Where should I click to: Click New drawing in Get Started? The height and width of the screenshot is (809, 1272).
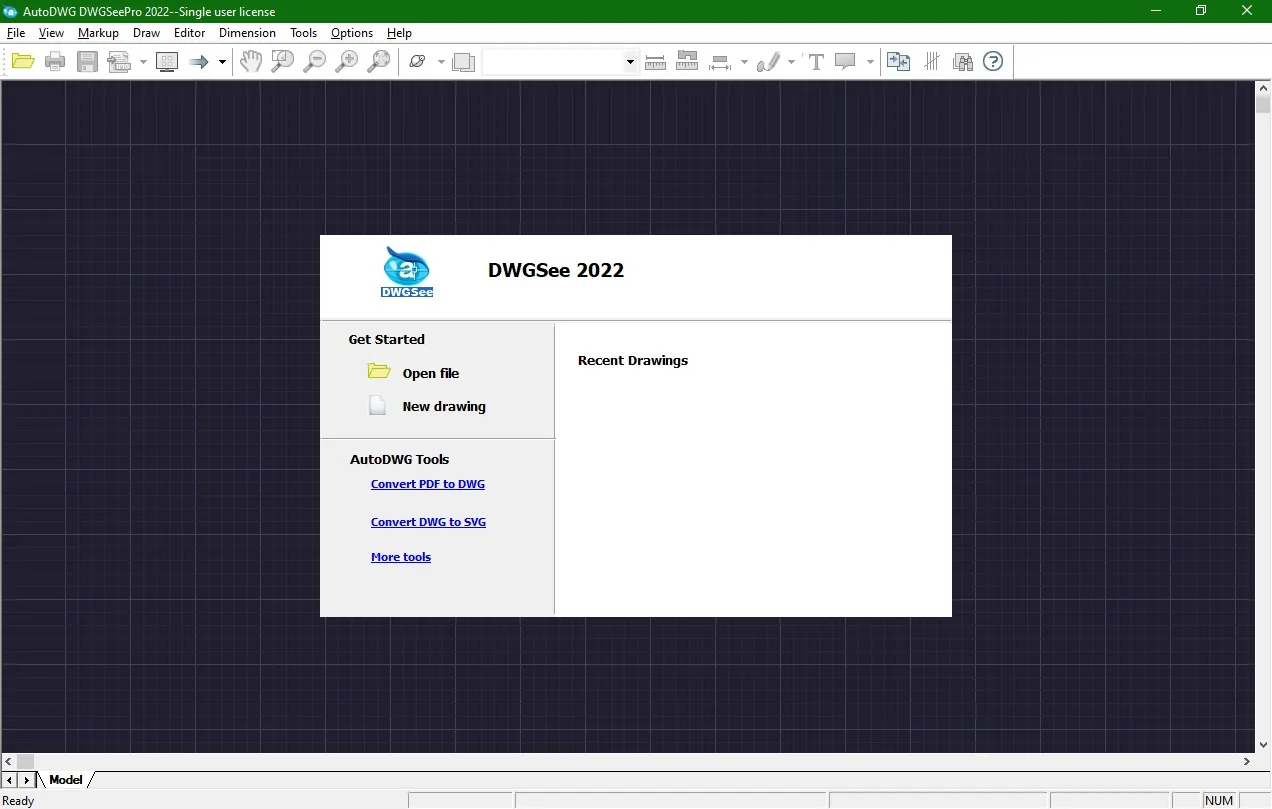[x=444, y=406]
